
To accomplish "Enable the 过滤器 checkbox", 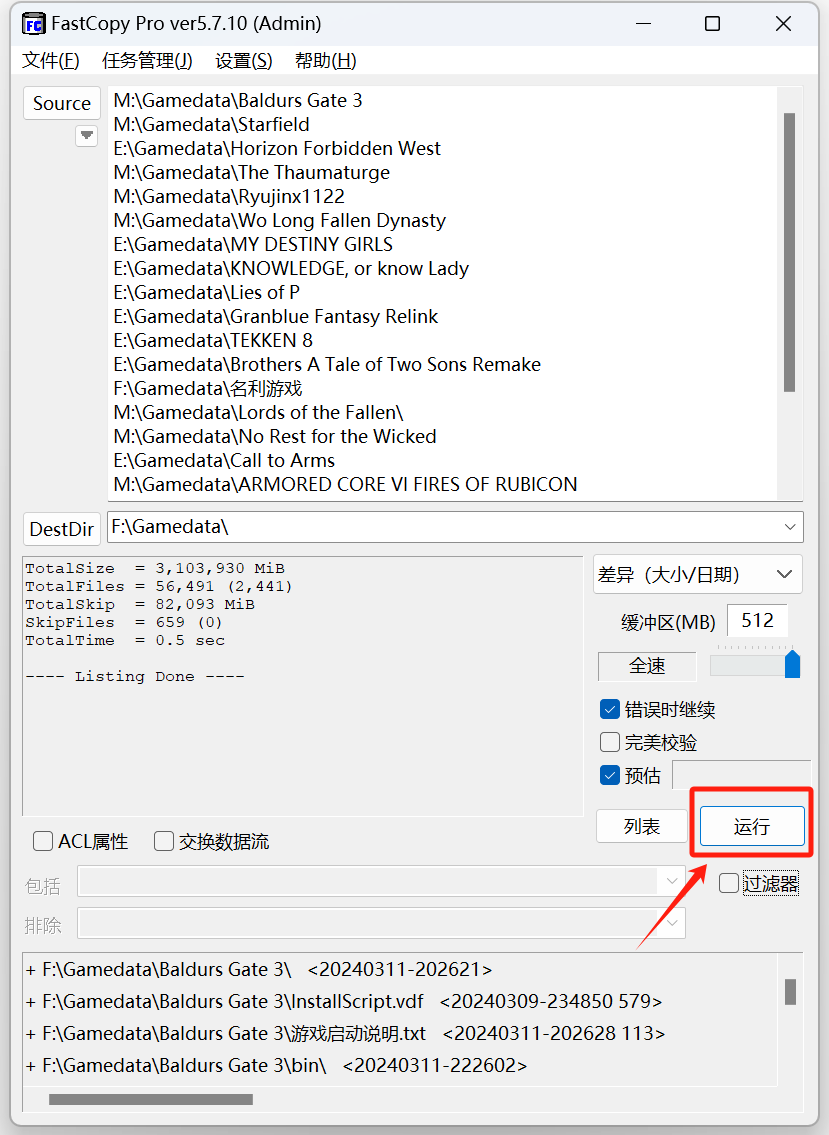I will click(x=729, y=883).
